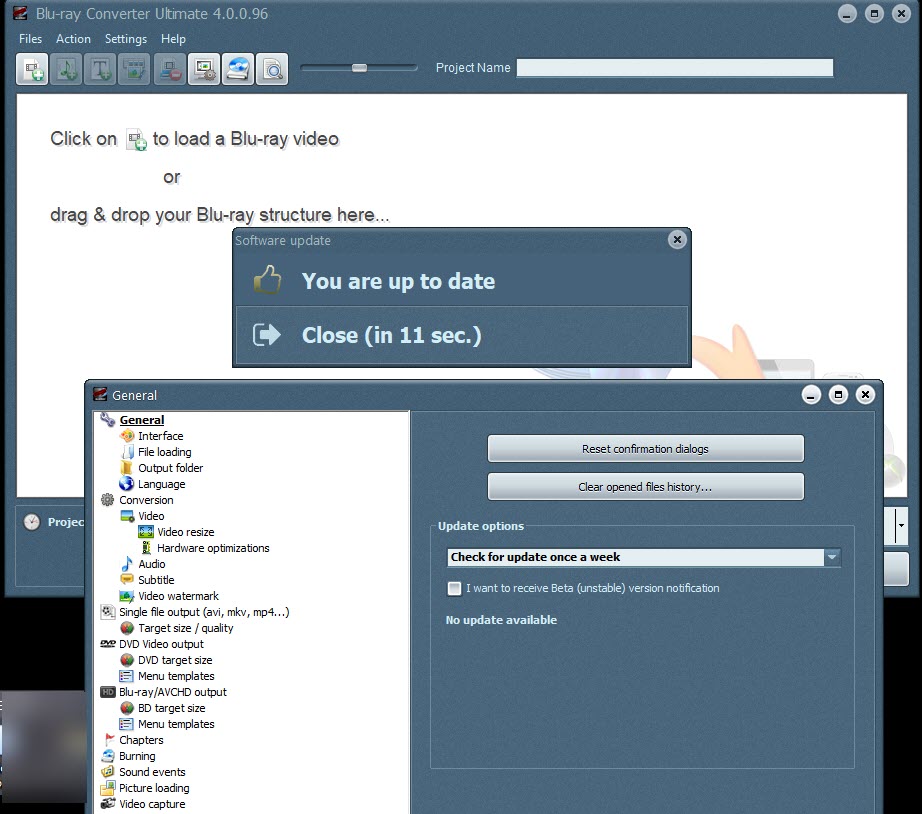922x814 pixels.
Task: Open the Help menu
Action: (x=173, y=39)
